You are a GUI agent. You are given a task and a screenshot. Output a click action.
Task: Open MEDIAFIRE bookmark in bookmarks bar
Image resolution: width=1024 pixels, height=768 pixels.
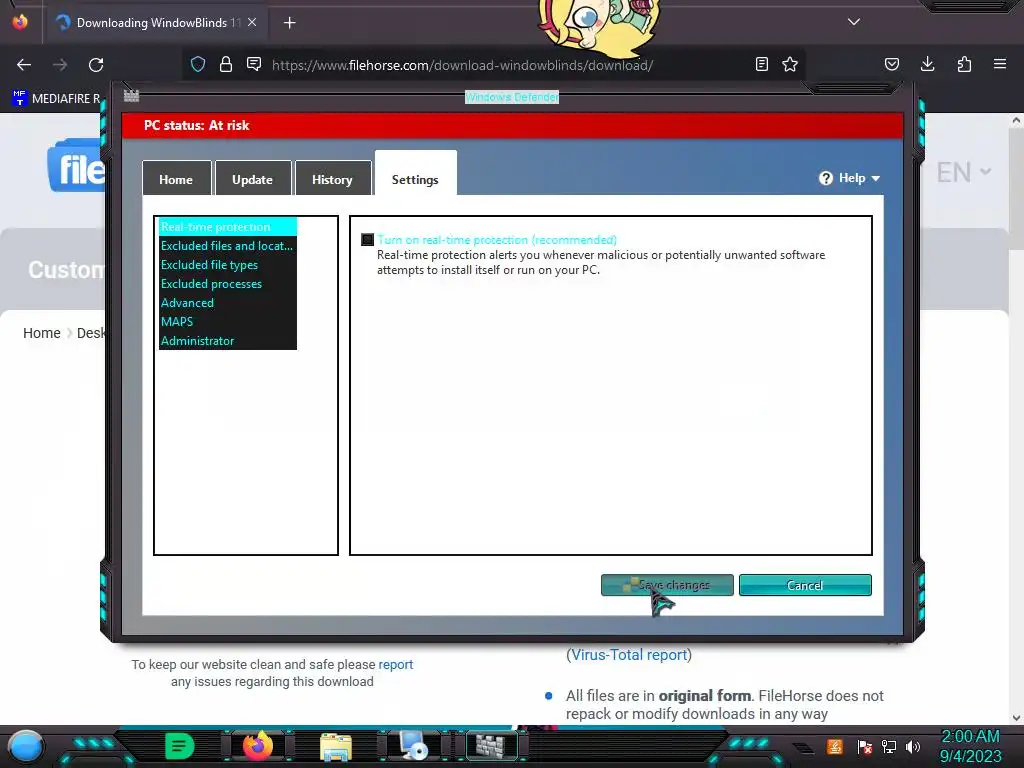point(56,99)
